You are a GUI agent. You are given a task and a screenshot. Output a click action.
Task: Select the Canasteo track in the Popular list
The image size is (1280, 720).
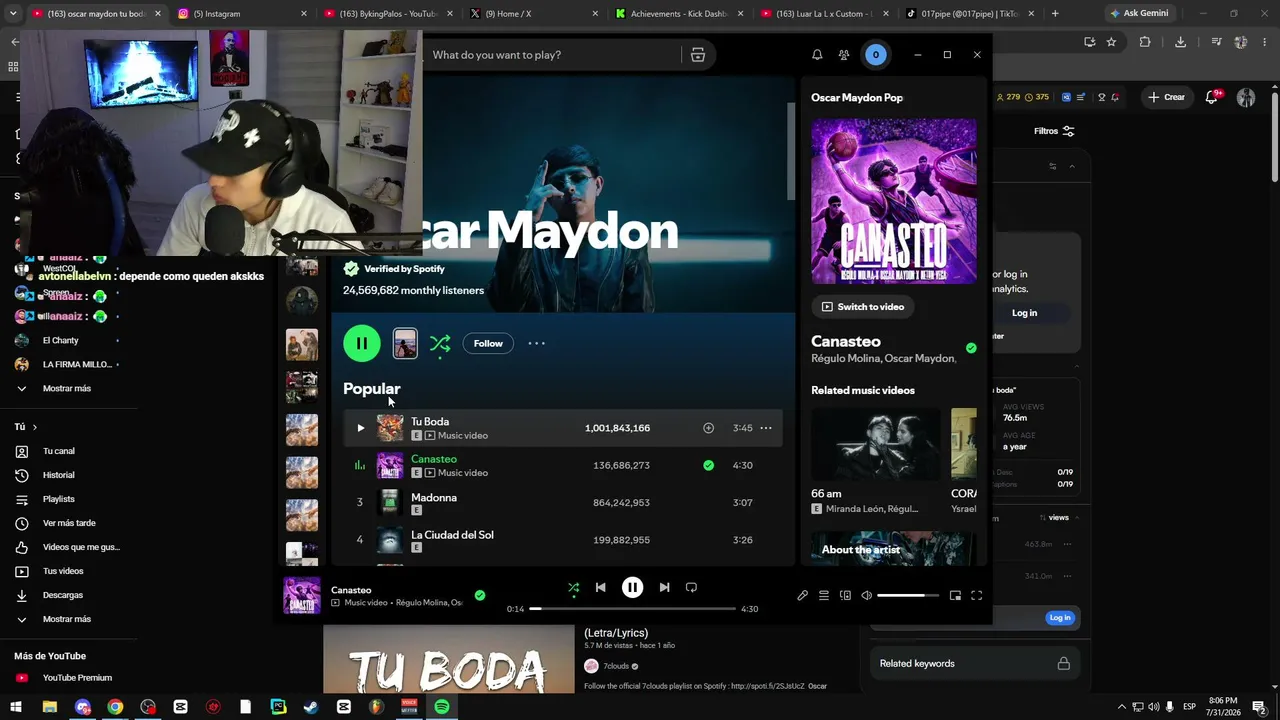coord(563,465)
